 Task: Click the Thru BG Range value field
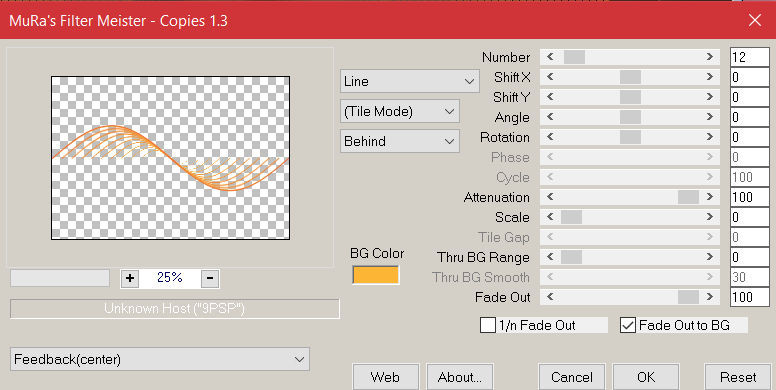pyautogui.click(x=750, y=257)
